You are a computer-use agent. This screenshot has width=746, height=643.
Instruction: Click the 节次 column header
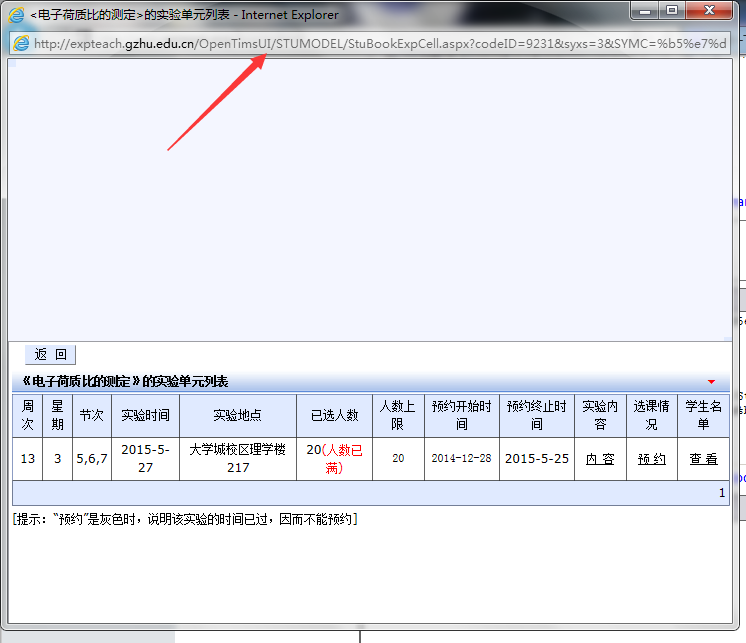92,415
